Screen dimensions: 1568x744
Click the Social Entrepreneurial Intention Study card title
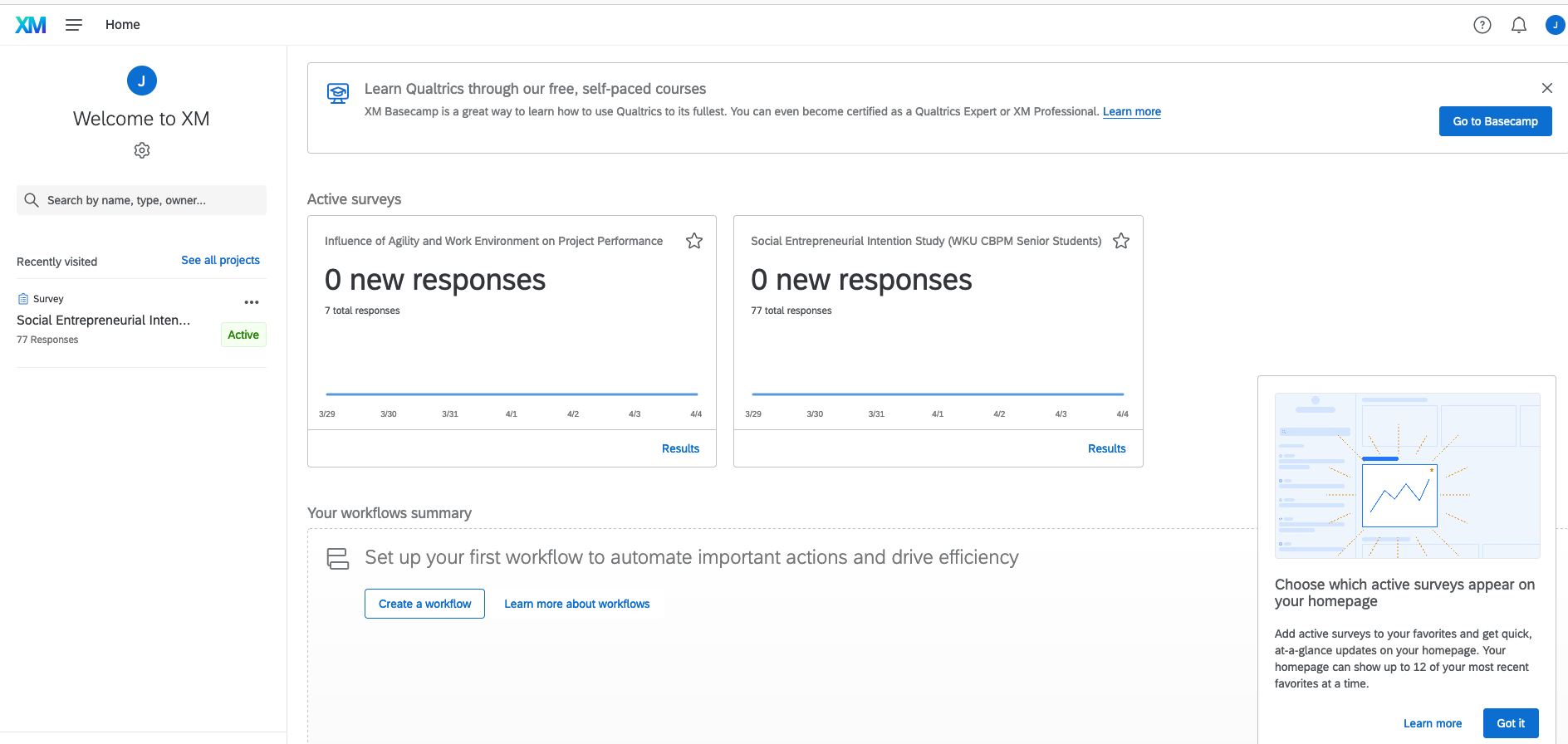point(926,241)
